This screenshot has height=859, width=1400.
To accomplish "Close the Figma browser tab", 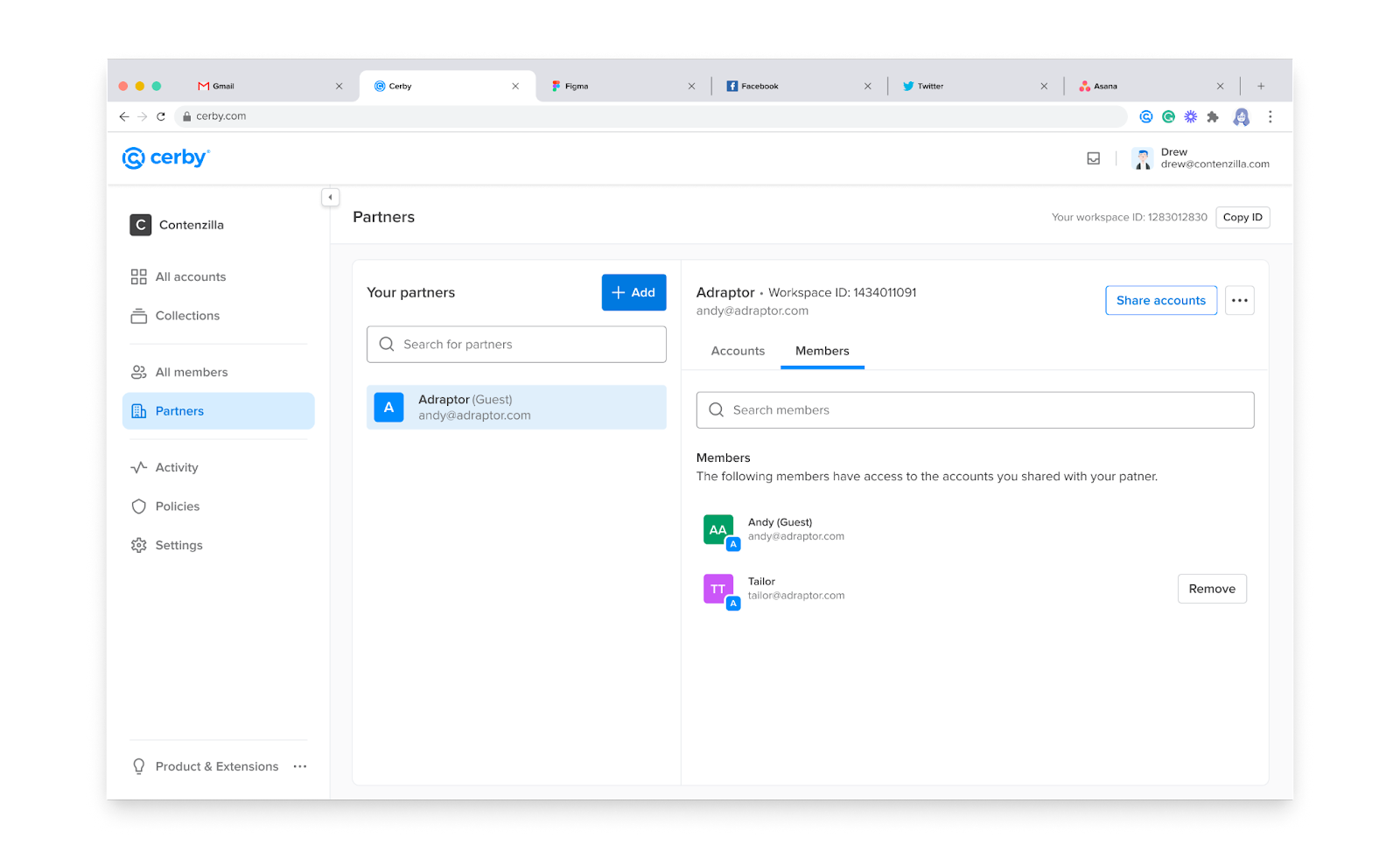I will [x=691, y=86].
